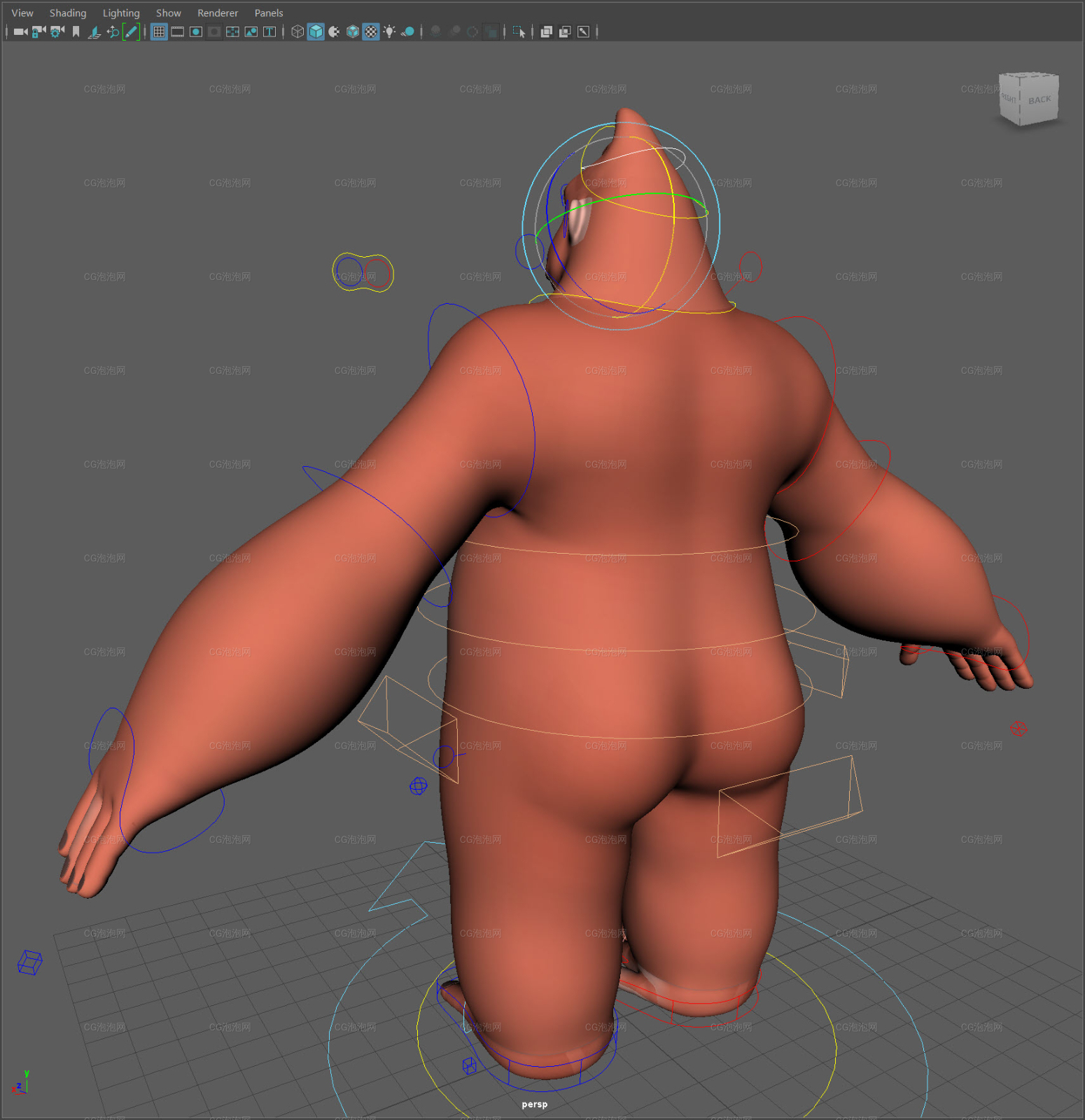Expand the Lighting menu

(121, 13)
